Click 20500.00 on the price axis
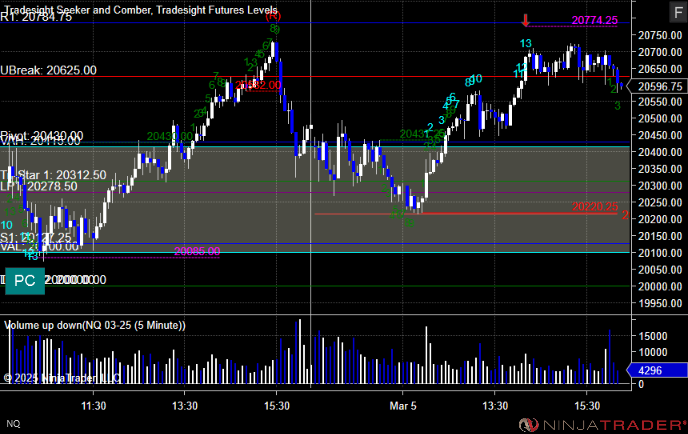The height and width of the screenshot is (434, 688). coord(660,118)
